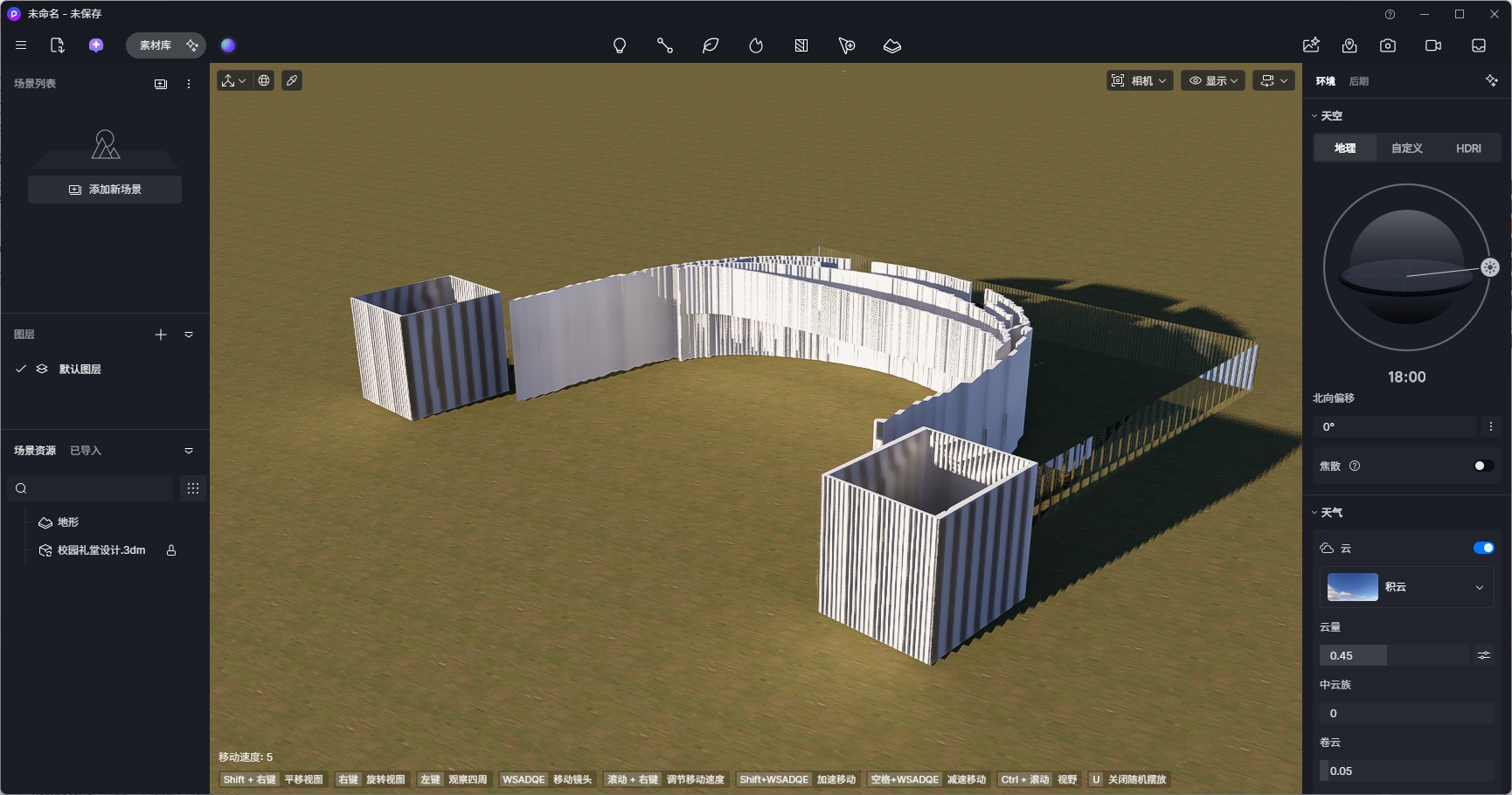Toggle the 焦散 caustics switch

[1483, 466]
